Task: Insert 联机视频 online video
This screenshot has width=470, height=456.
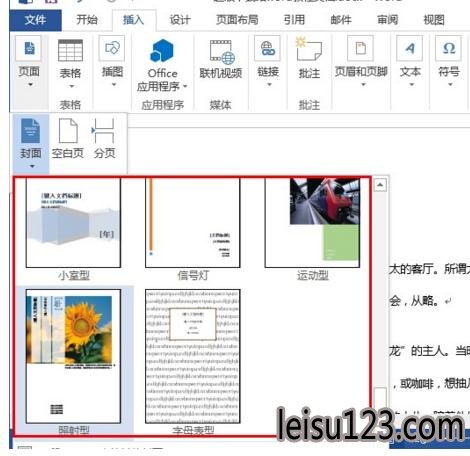Action: [221, 59]
